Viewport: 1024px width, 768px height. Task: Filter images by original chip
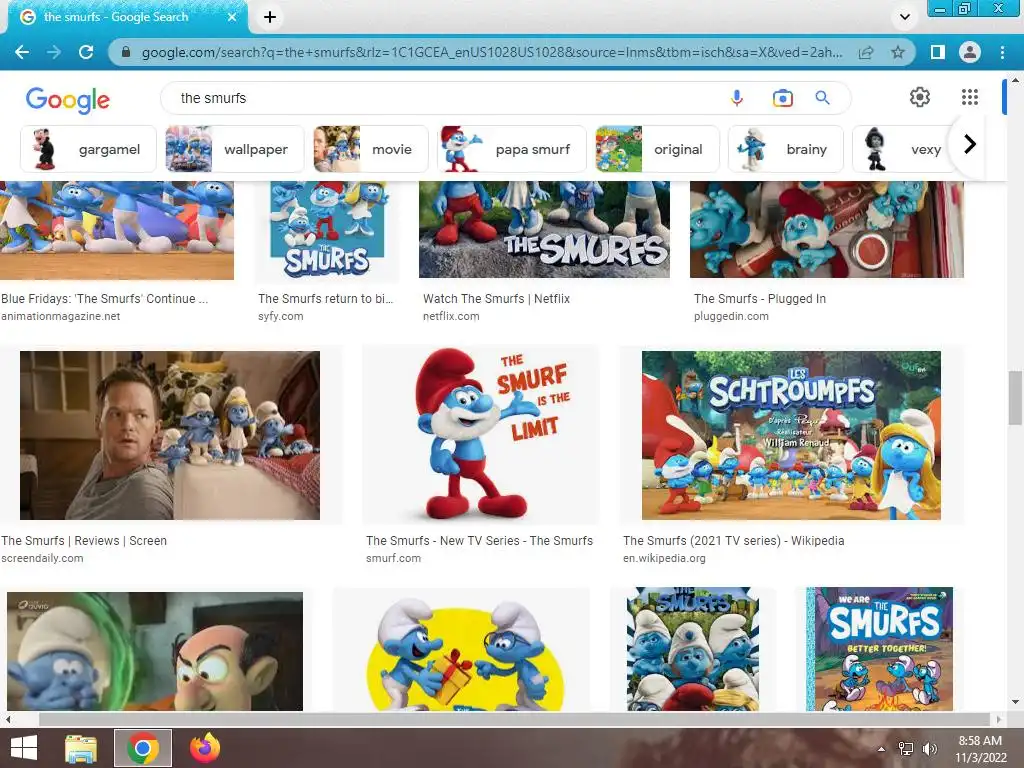pyautogui.click(x=657, y=149)
